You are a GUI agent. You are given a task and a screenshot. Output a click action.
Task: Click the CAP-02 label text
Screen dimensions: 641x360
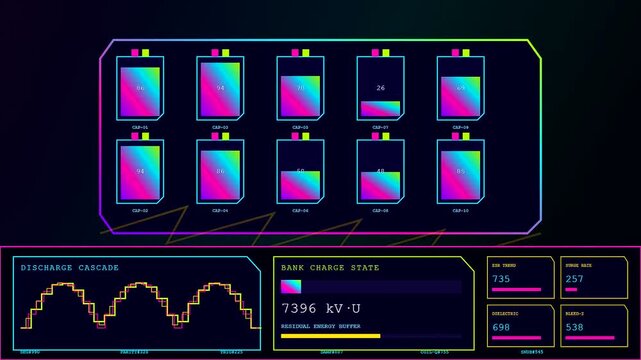pyautogui.click(x=140, y=211)
